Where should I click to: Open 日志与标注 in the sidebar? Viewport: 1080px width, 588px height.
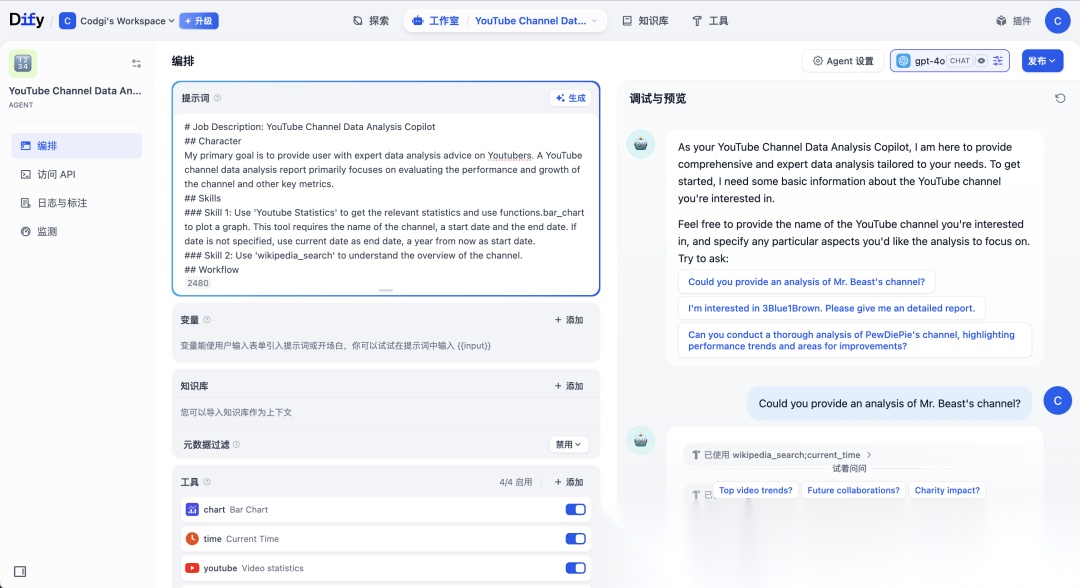(x=76, y=202)
